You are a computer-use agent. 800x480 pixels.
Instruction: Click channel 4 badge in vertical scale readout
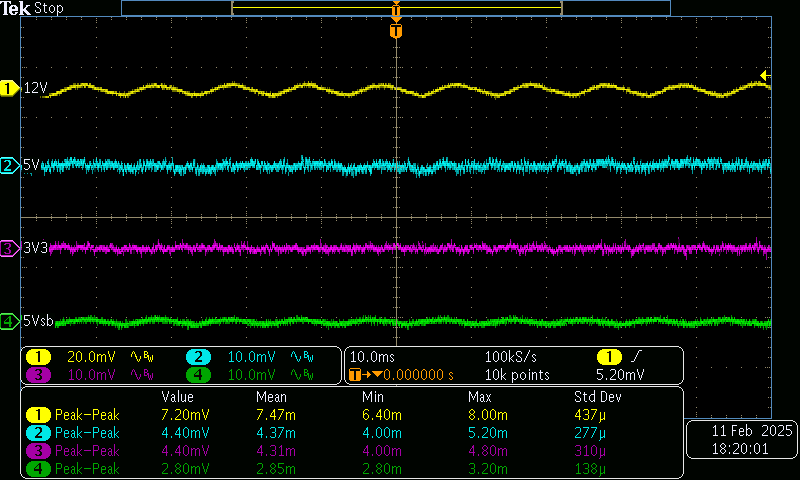coord(198,375)
